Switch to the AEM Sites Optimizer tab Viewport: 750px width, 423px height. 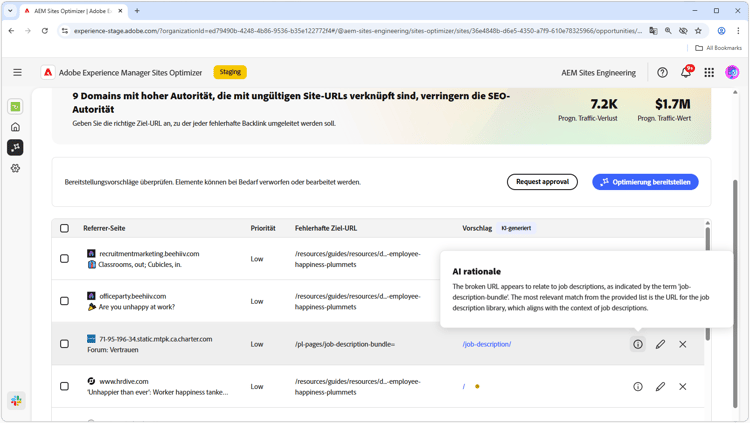tap(72, 11)
